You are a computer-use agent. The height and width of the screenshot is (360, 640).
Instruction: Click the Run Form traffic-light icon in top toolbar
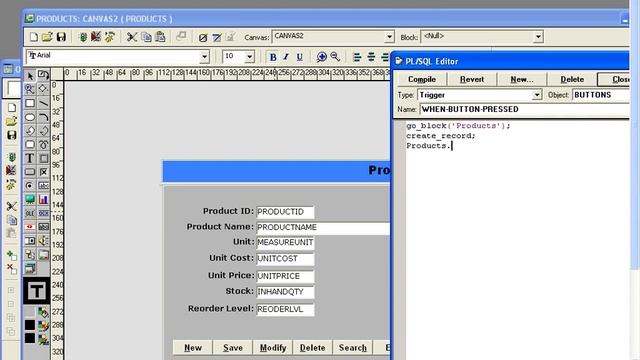pos(83,37)
